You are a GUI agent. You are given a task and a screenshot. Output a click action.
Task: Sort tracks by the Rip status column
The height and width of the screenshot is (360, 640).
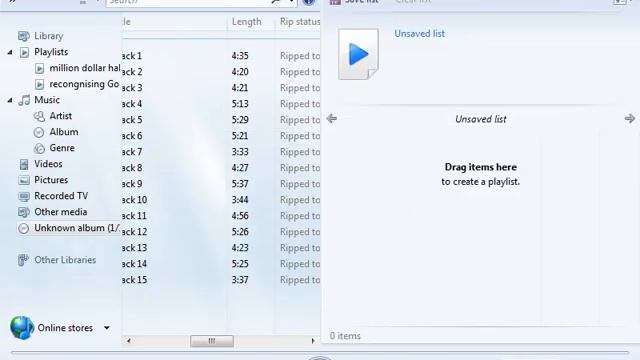[x=300, y=22]
